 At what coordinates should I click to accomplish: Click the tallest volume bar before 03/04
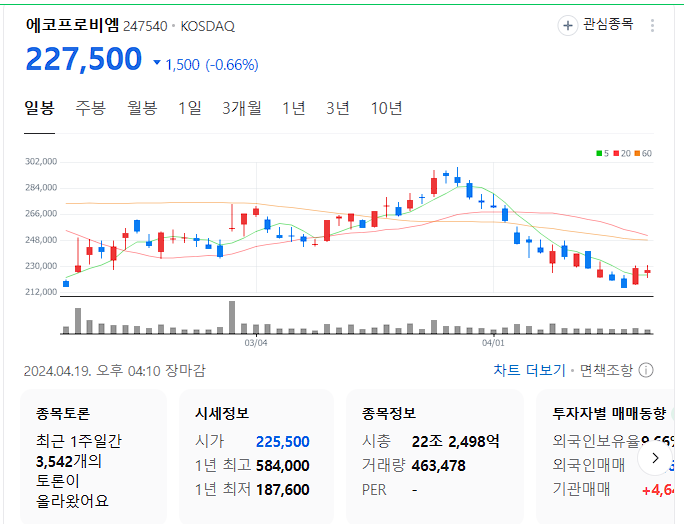232,317
